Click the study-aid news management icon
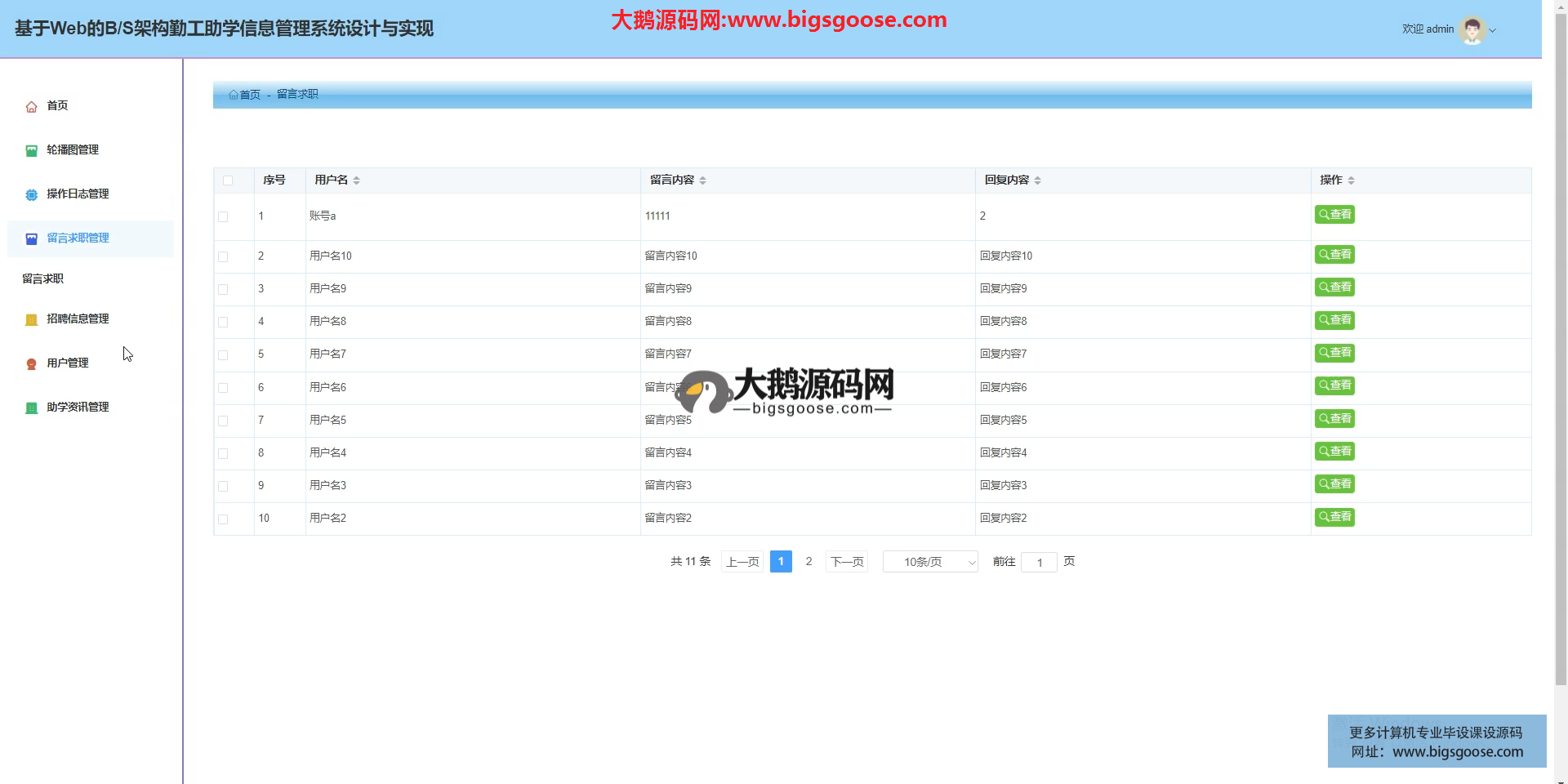The height and width of the screenshot is (784, 1568). click(31, 408)
